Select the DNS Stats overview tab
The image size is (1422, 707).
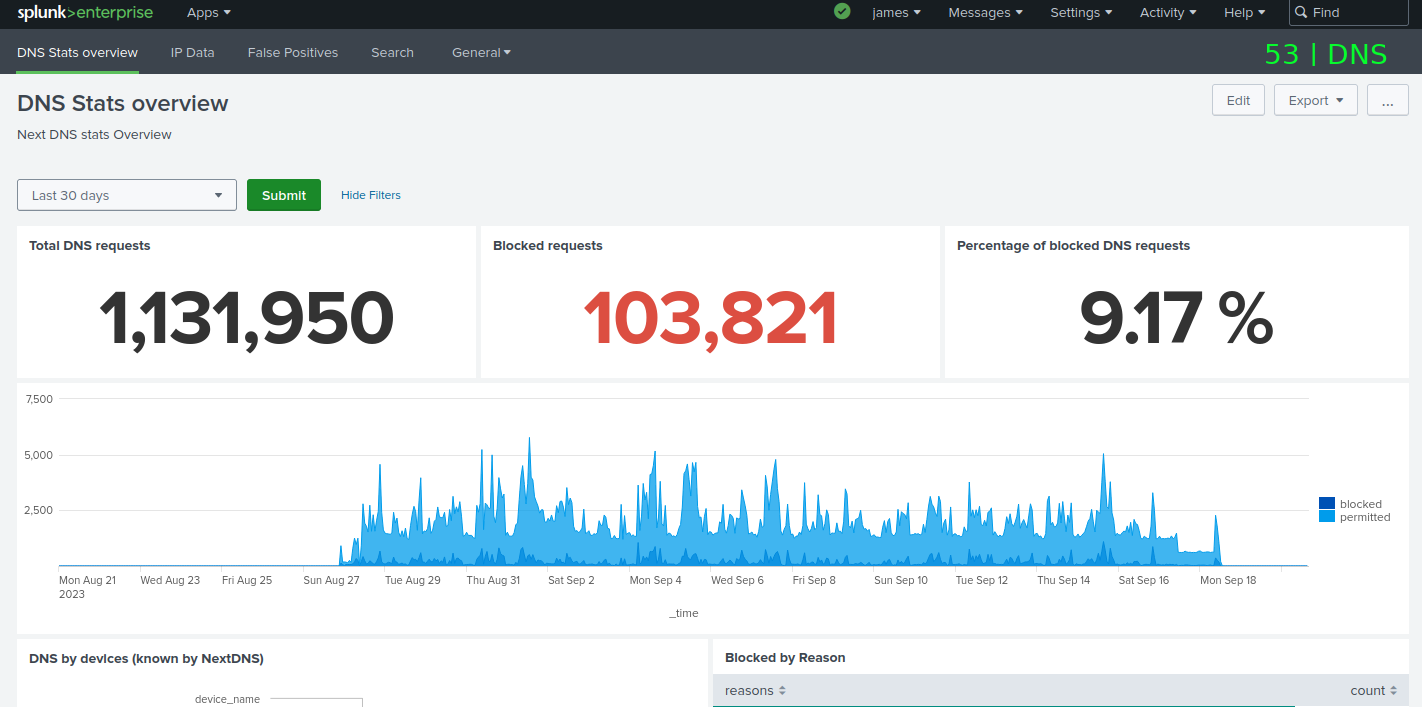78,53
